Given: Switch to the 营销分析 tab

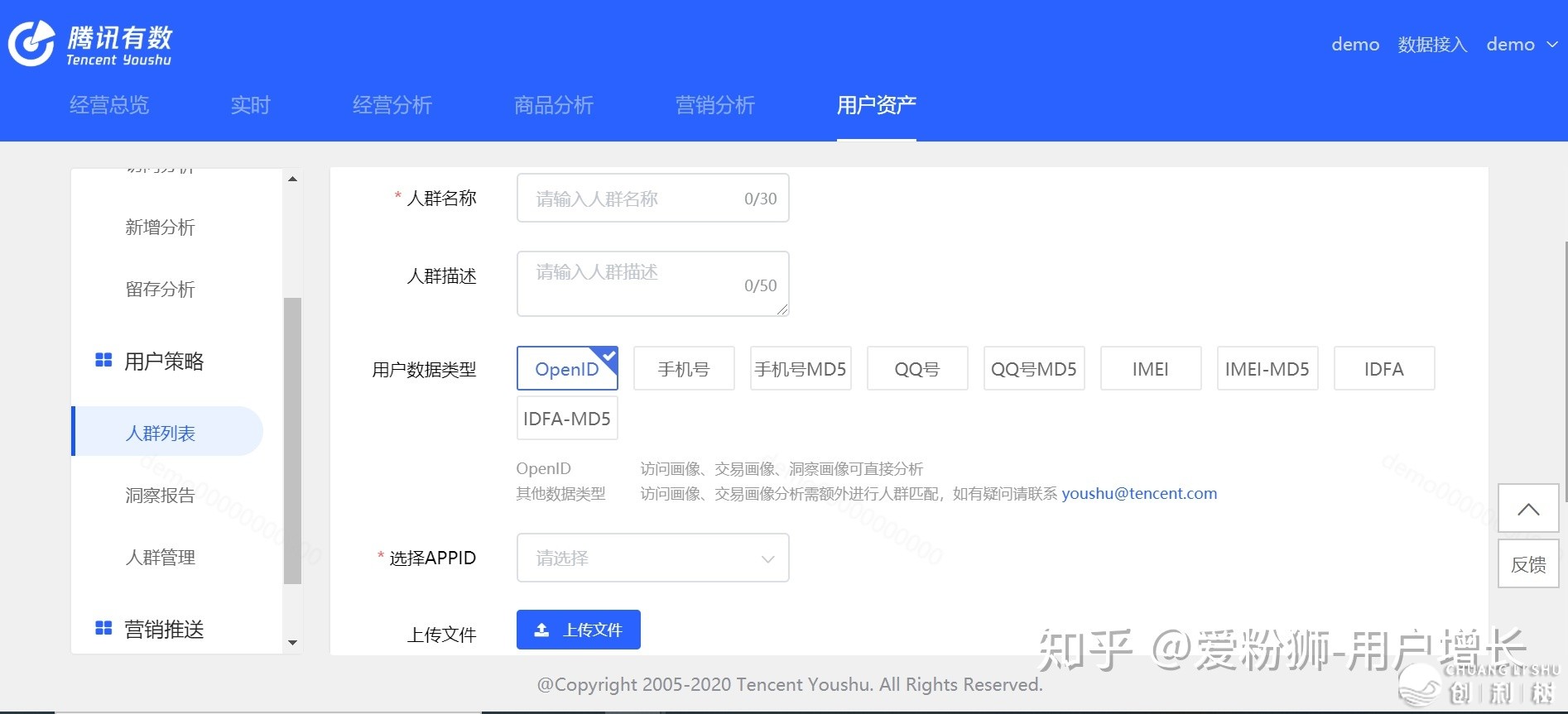Looking at the screenshot, I should tap(715, 105).
